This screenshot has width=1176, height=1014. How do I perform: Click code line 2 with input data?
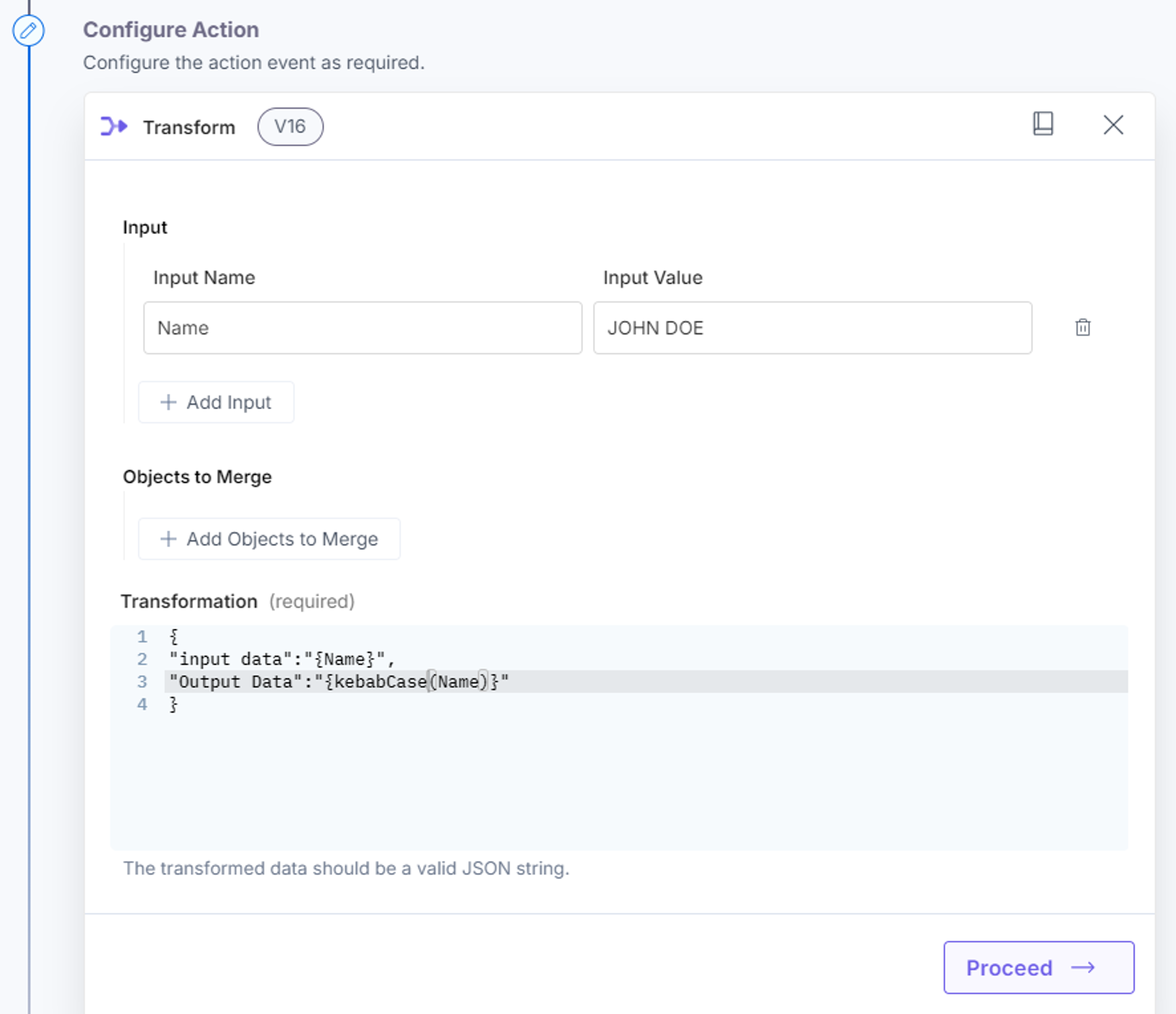(281, 659)
